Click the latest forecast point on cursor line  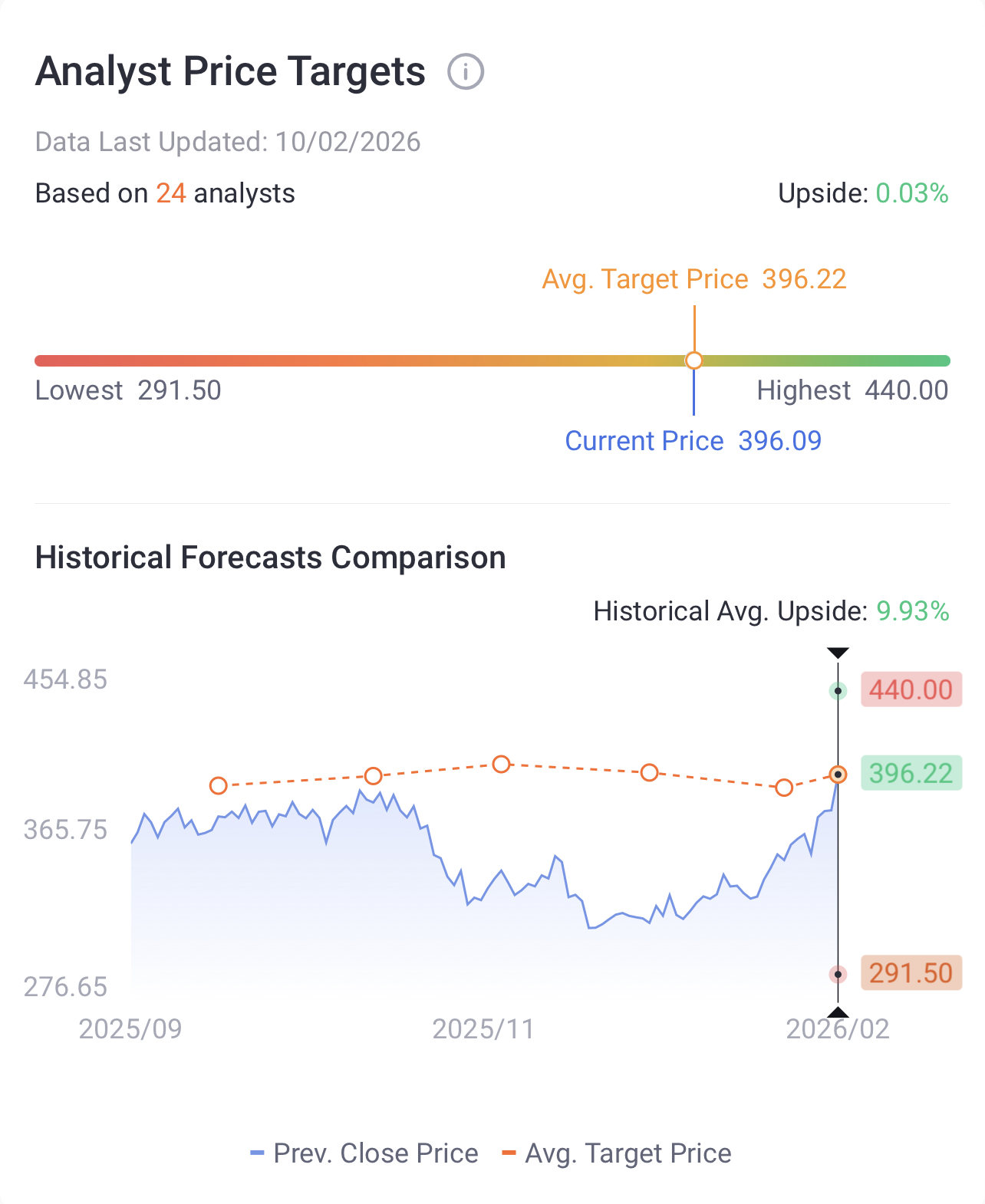[838, 775]
